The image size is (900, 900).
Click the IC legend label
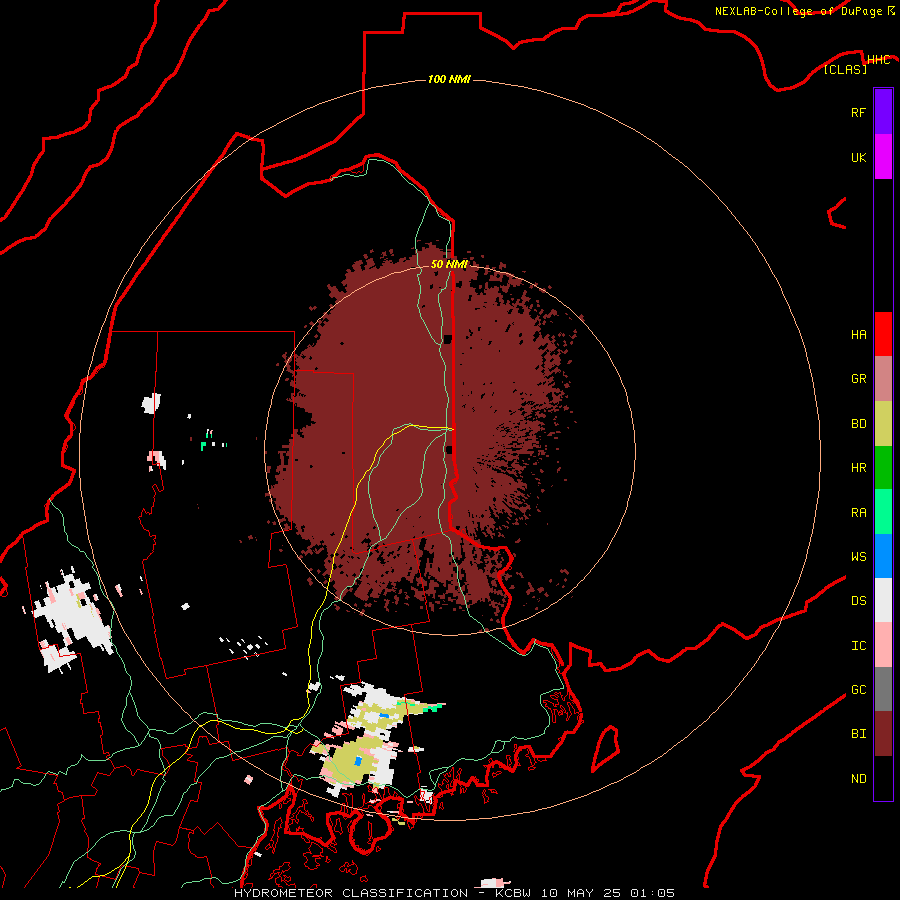[x=858, y=646]
